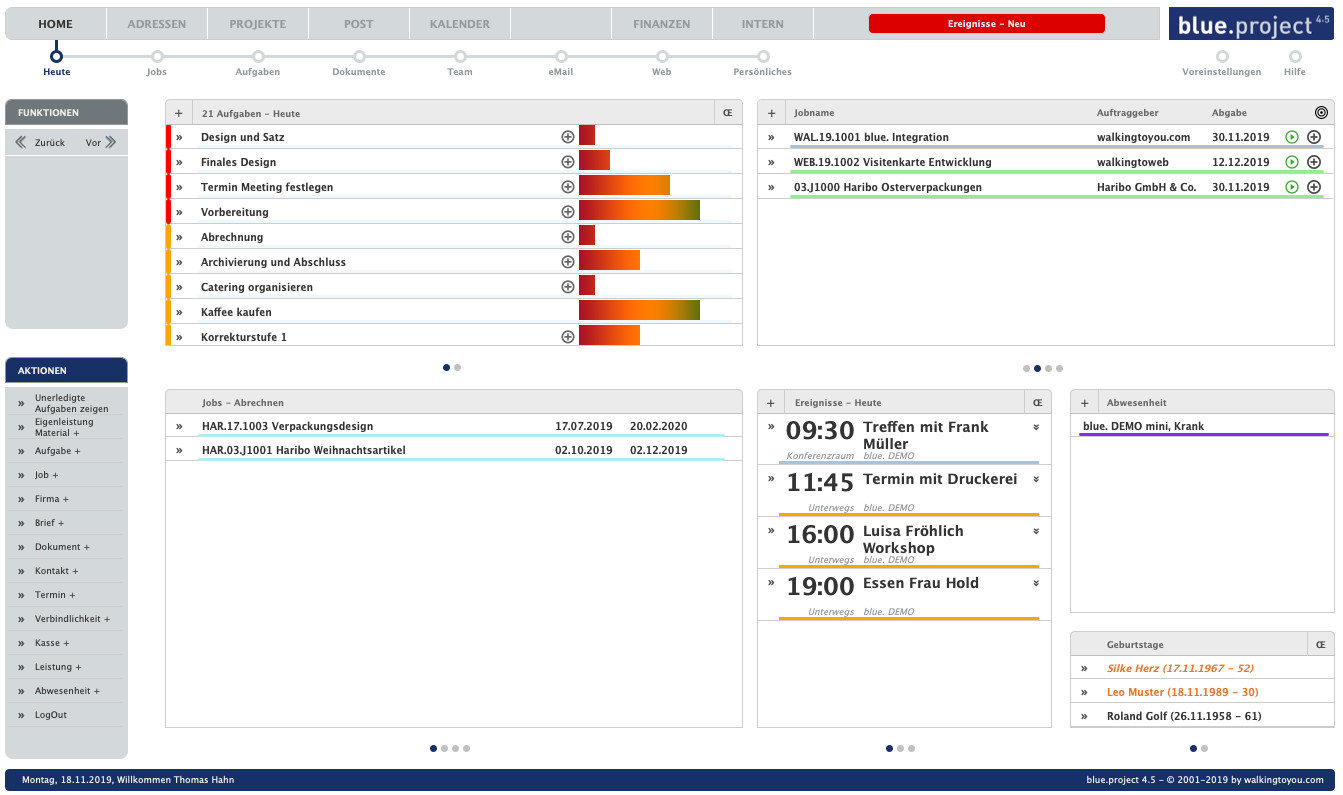Switch to the FINANZEN tab
The image size is (1343, 795).
tap(661, 24)
